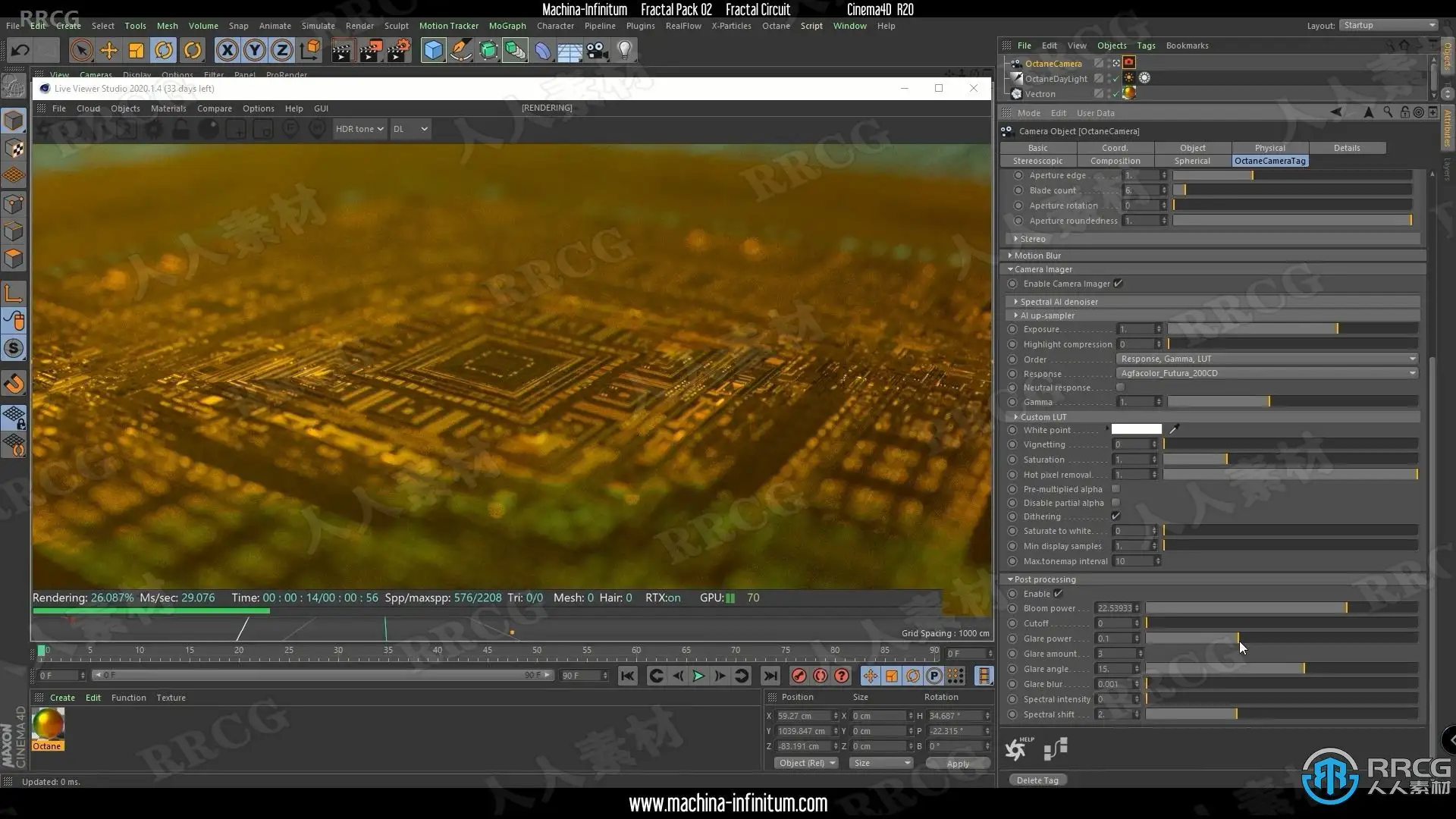Open the MoGraph menu
The image size is (1456, 819).
click(x=507, y=26)
